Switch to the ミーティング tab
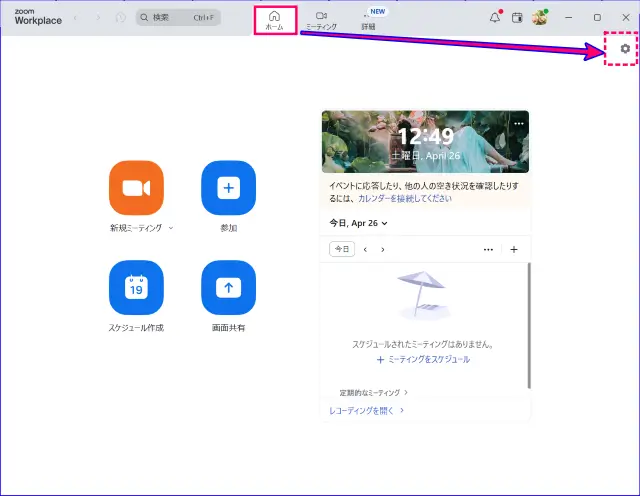The height and width of the screenshot is (496, 640). (x=321, y=20)
